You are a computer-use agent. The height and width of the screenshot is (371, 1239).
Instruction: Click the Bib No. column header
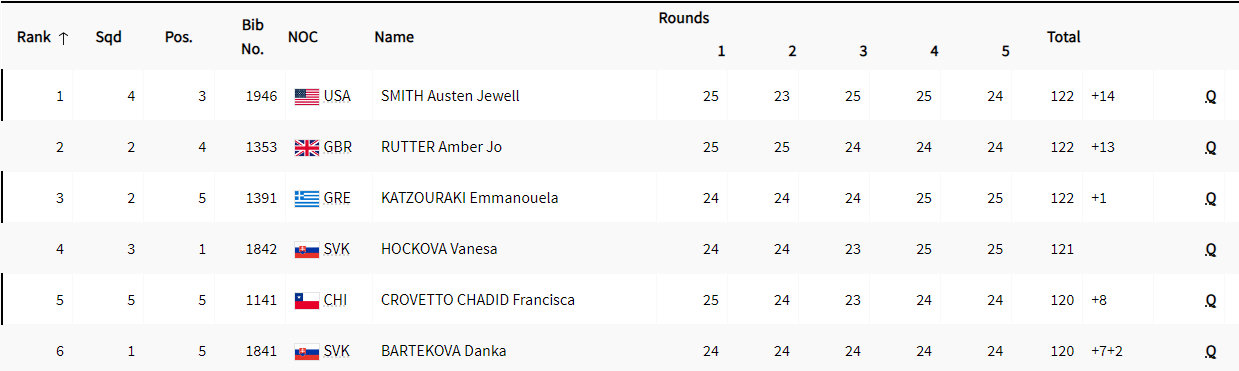(x=253, y=36)
